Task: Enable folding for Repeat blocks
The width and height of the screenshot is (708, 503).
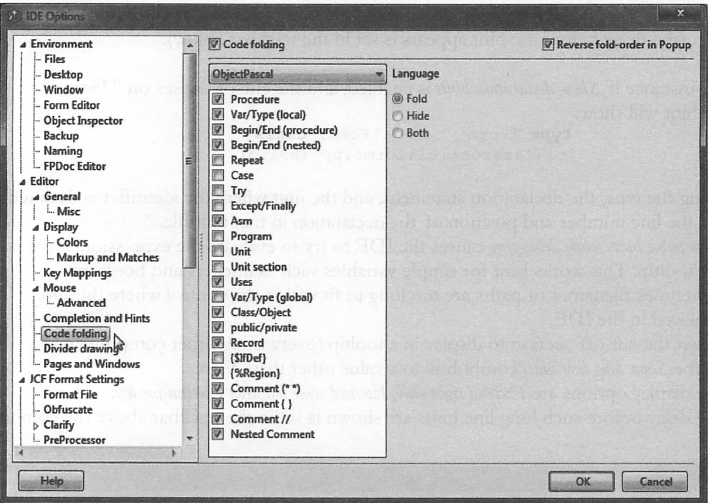Action: pyautogui.click(x=219, y=160)
